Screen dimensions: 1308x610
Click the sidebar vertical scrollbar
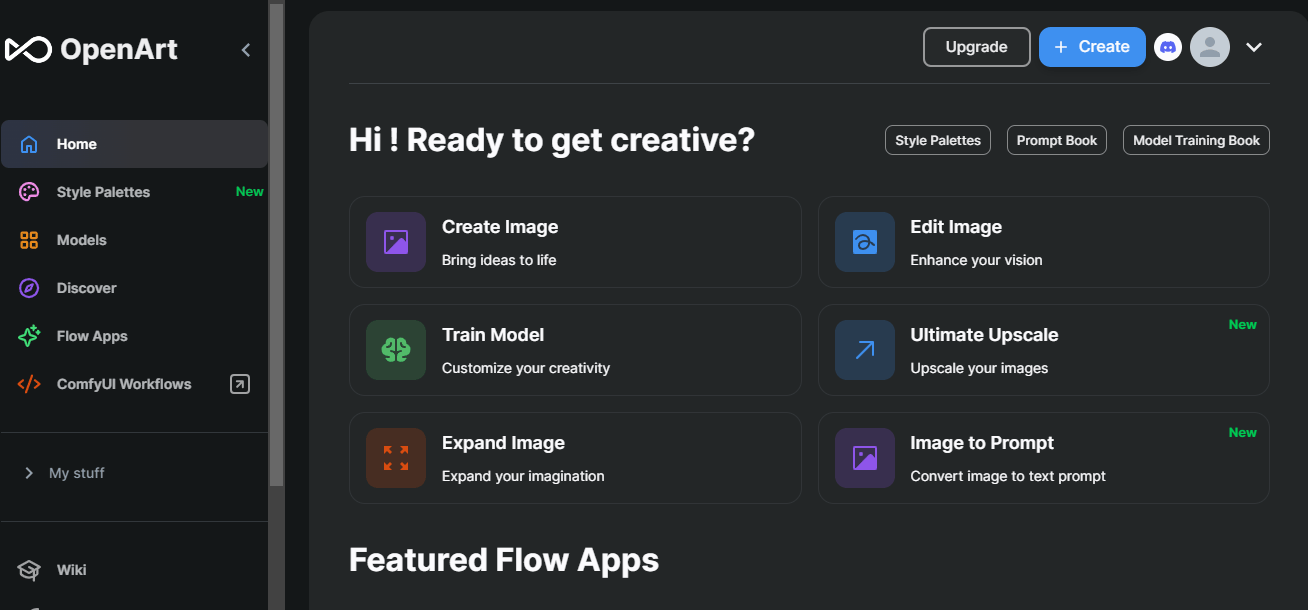(276, 250)
